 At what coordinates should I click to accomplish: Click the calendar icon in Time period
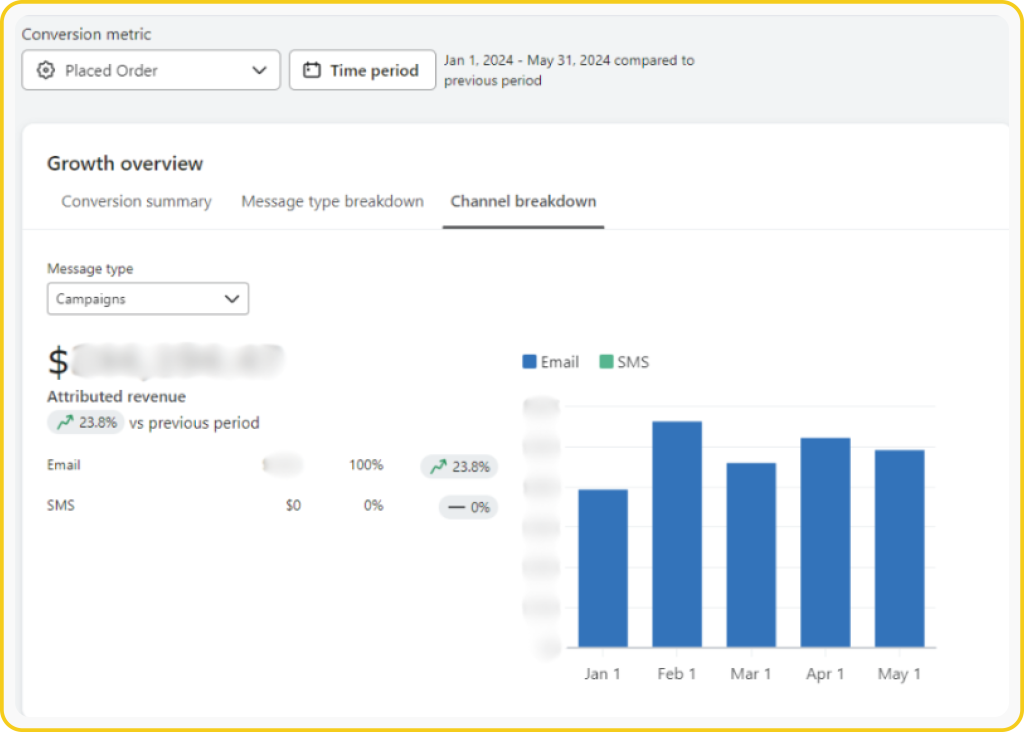point(312,71)
